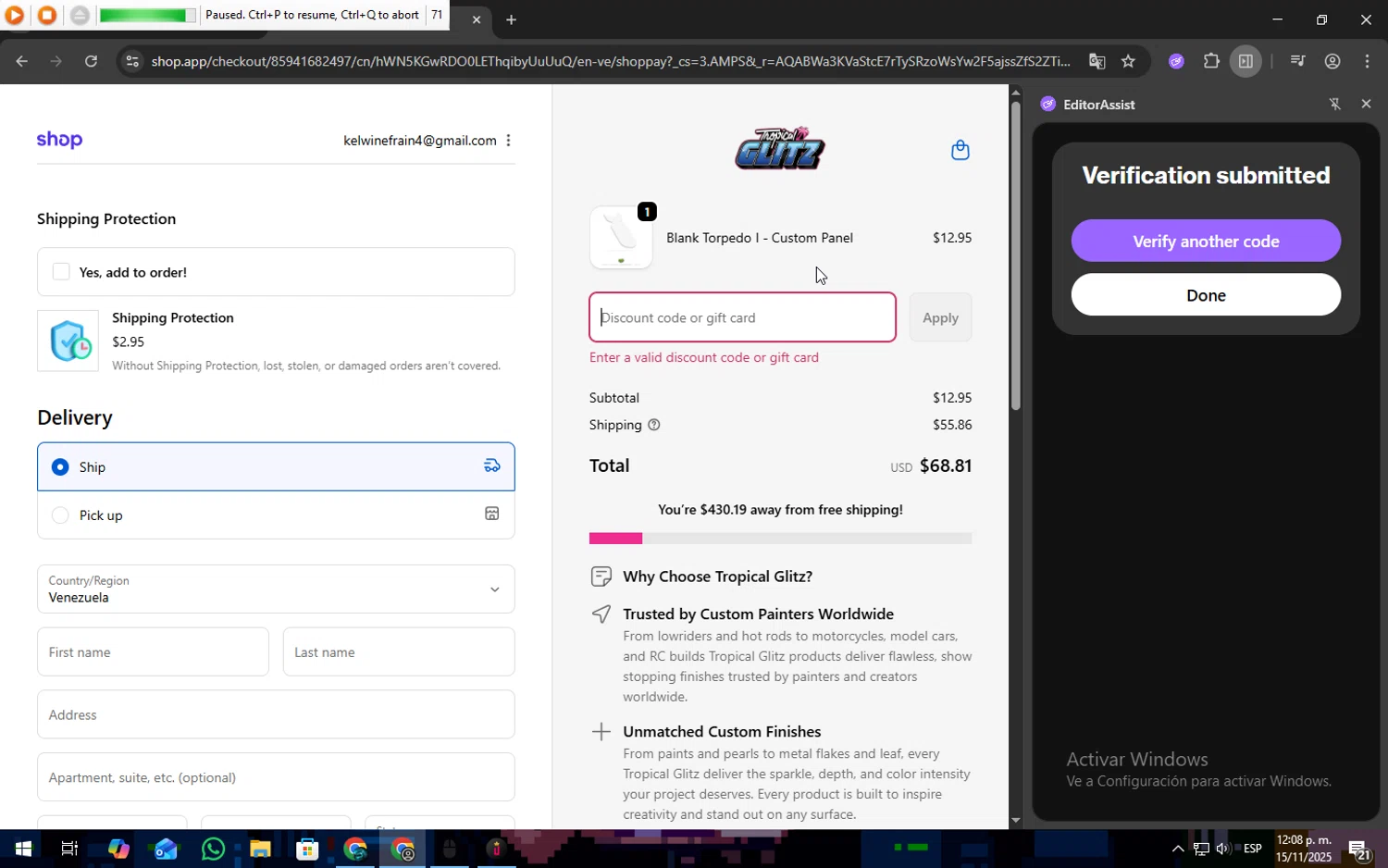This screenshot has height=868, width=1388.
Task: Open Copilot from the taskbar
Action: [x=118, y=849]
